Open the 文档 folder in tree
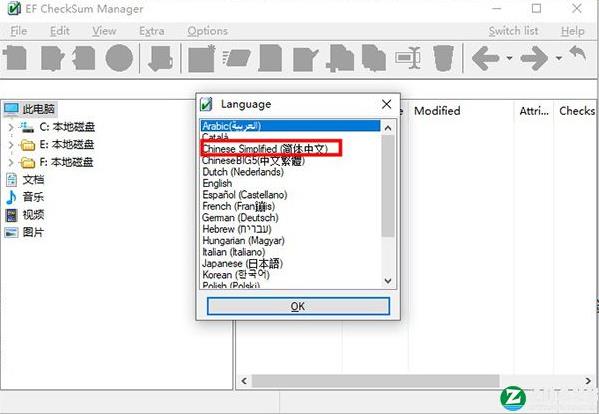 [x=33, y=180]
